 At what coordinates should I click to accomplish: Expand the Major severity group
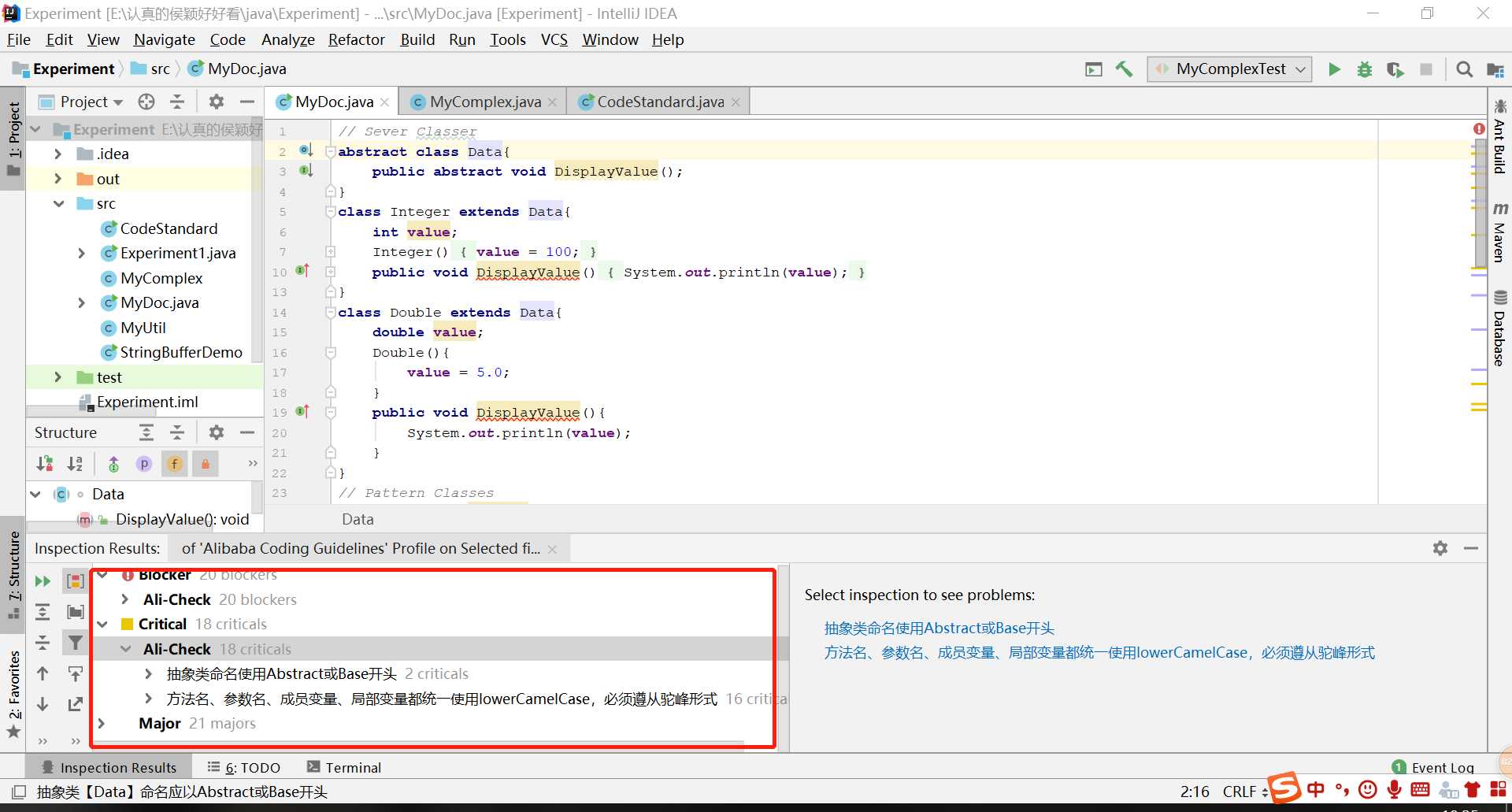click(102, 723)
